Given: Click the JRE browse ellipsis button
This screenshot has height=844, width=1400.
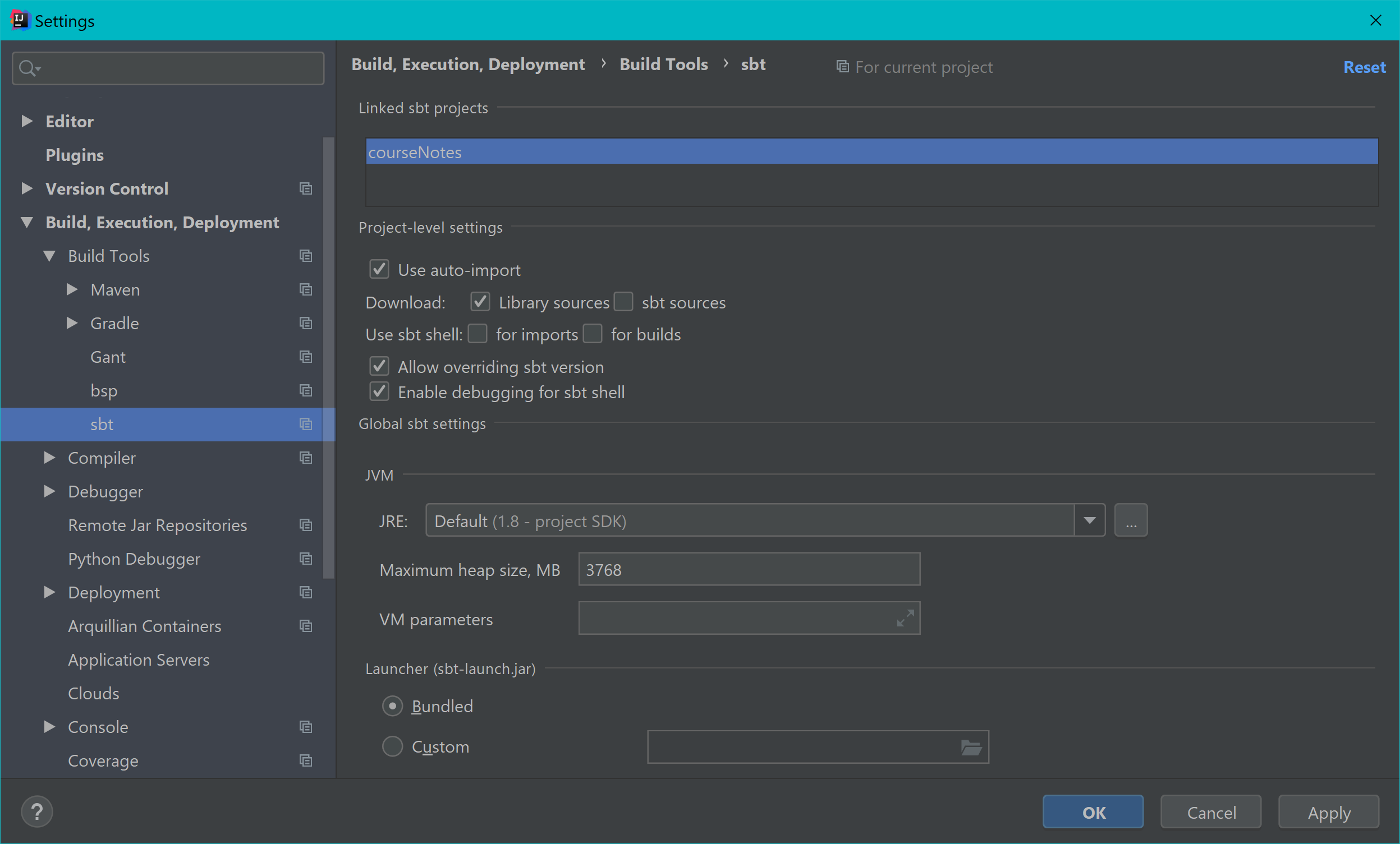Looking at the screenshot, I should click(1131, 520).
